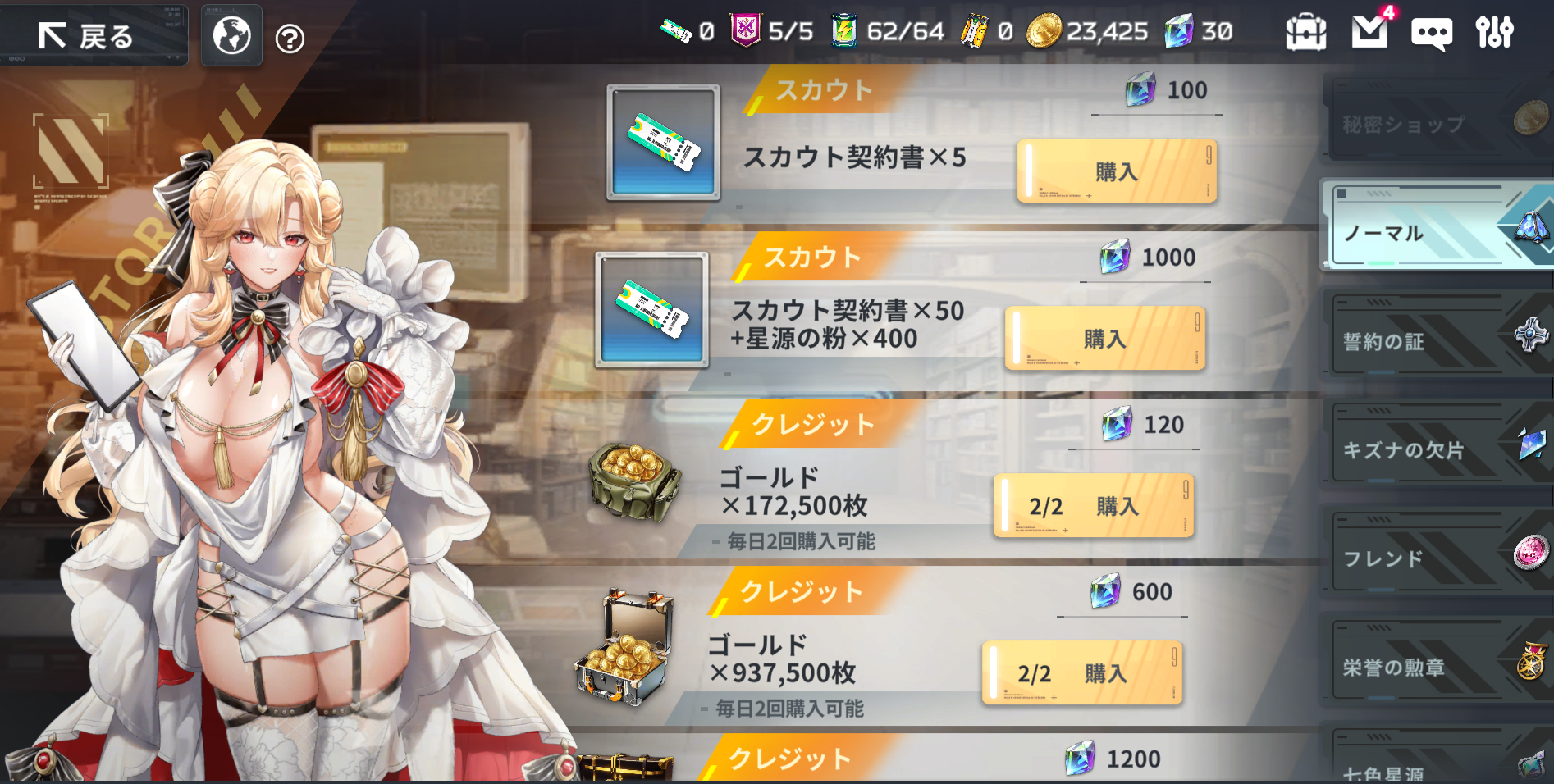Tap the green energy battery icon
Image resolution: width=1554 pixels, height=784 pixels.
tap(843, 31)
